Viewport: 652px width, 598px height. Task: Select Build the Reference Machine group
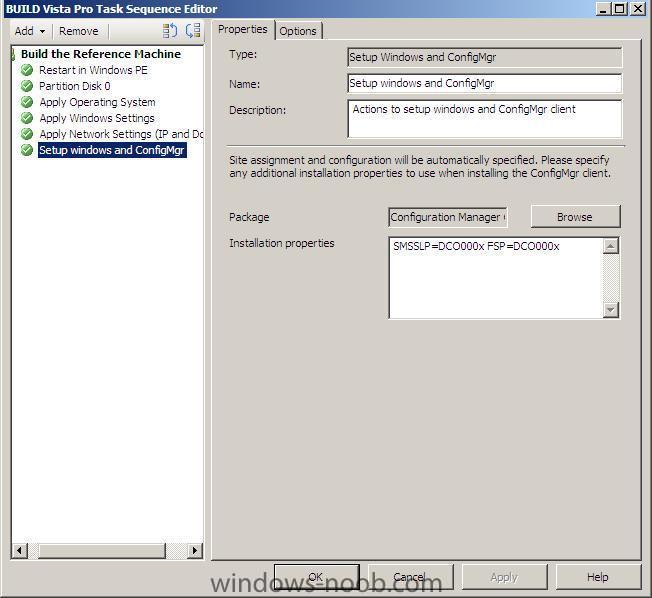pyautogui.click(x=101, y=54)
